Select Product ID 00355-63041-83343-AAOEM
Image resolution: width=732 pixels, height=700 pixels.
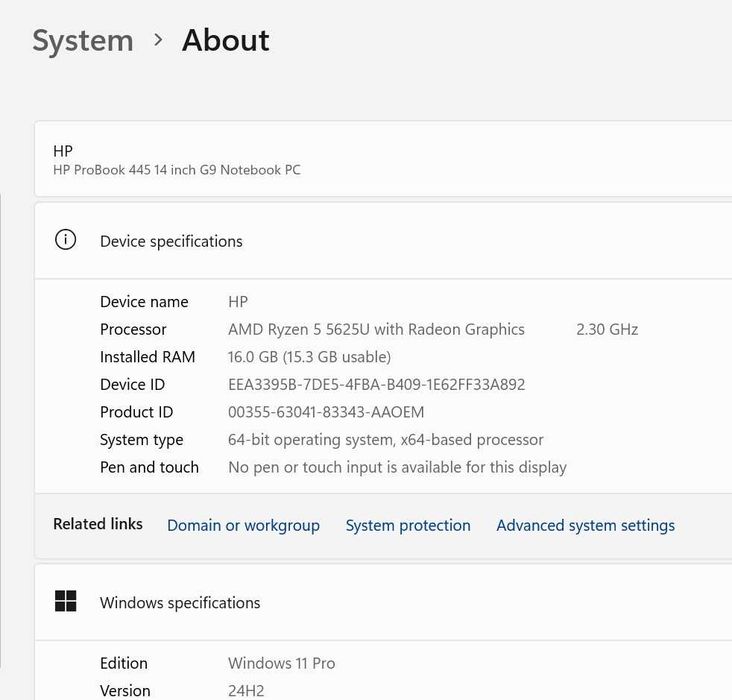click(326, 412)
